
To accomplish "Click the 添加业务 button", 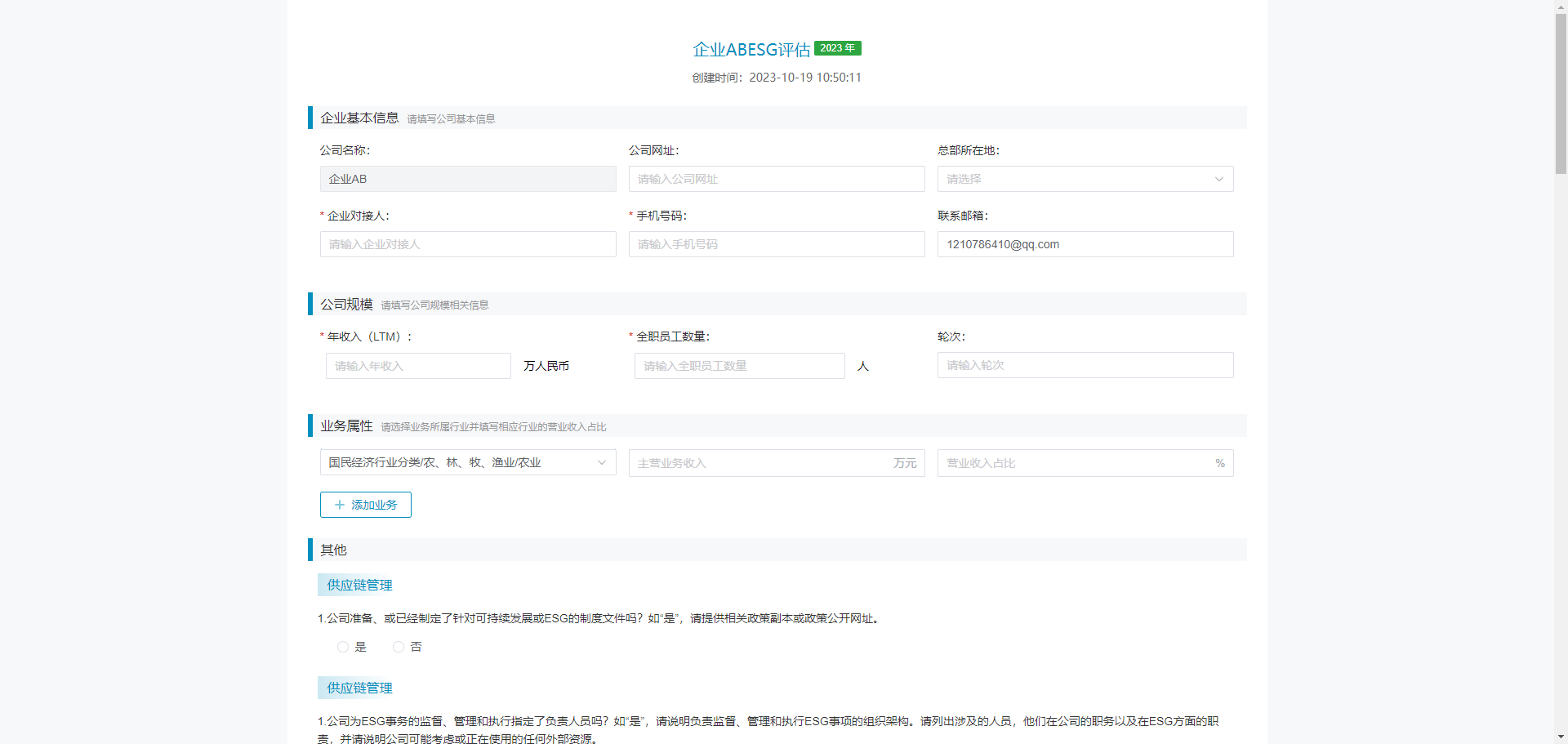I will pyautogui.click(x=366, y=505).
